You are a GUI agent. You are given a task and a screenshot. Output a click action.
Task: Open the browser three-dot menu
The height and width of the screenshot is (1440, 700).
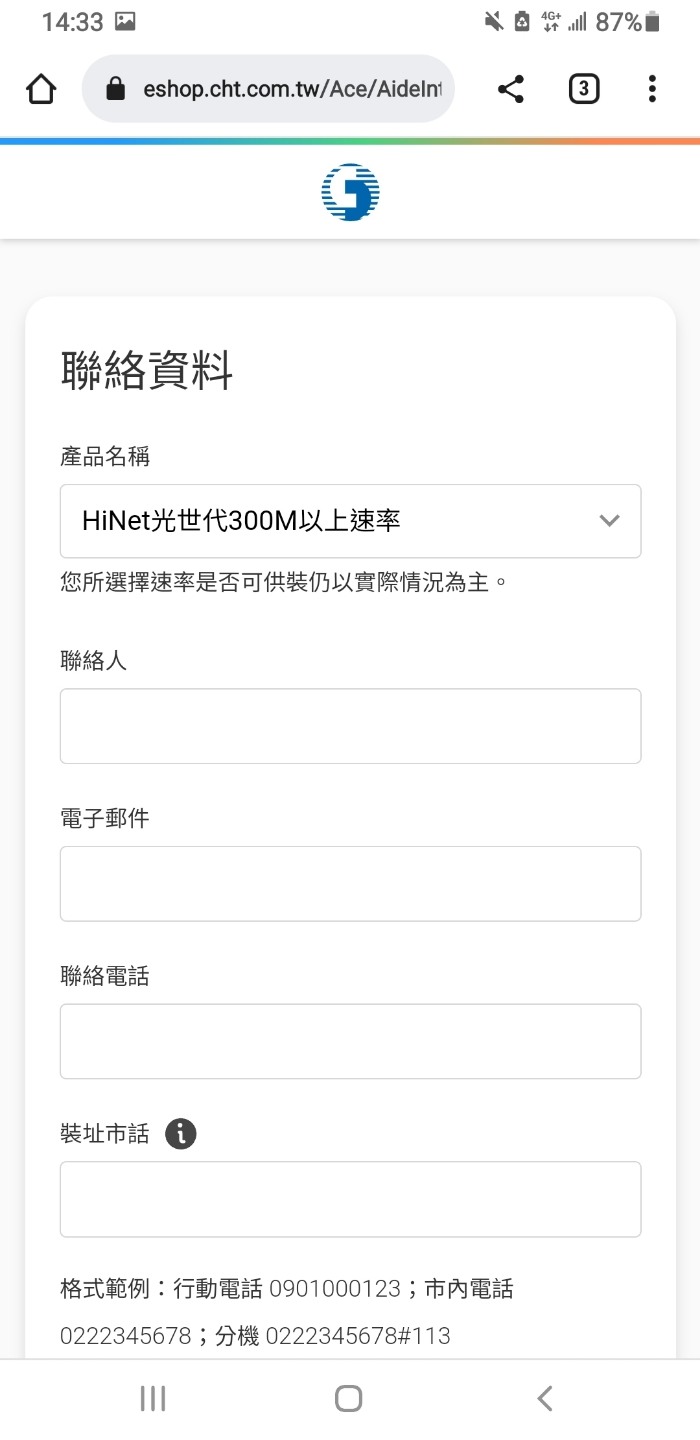coord(652,89)
